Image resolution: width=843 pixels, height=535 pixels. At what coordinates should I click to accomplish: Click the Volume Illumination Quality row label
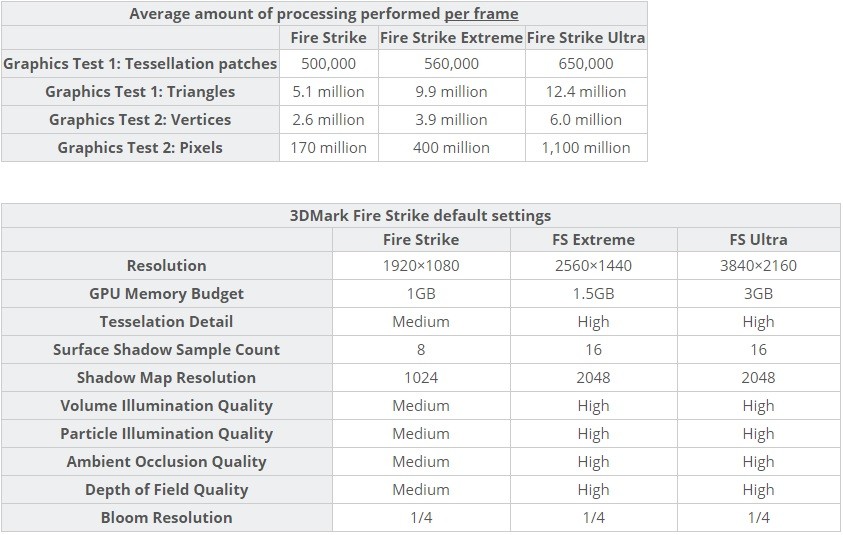[x=167, y=405]
